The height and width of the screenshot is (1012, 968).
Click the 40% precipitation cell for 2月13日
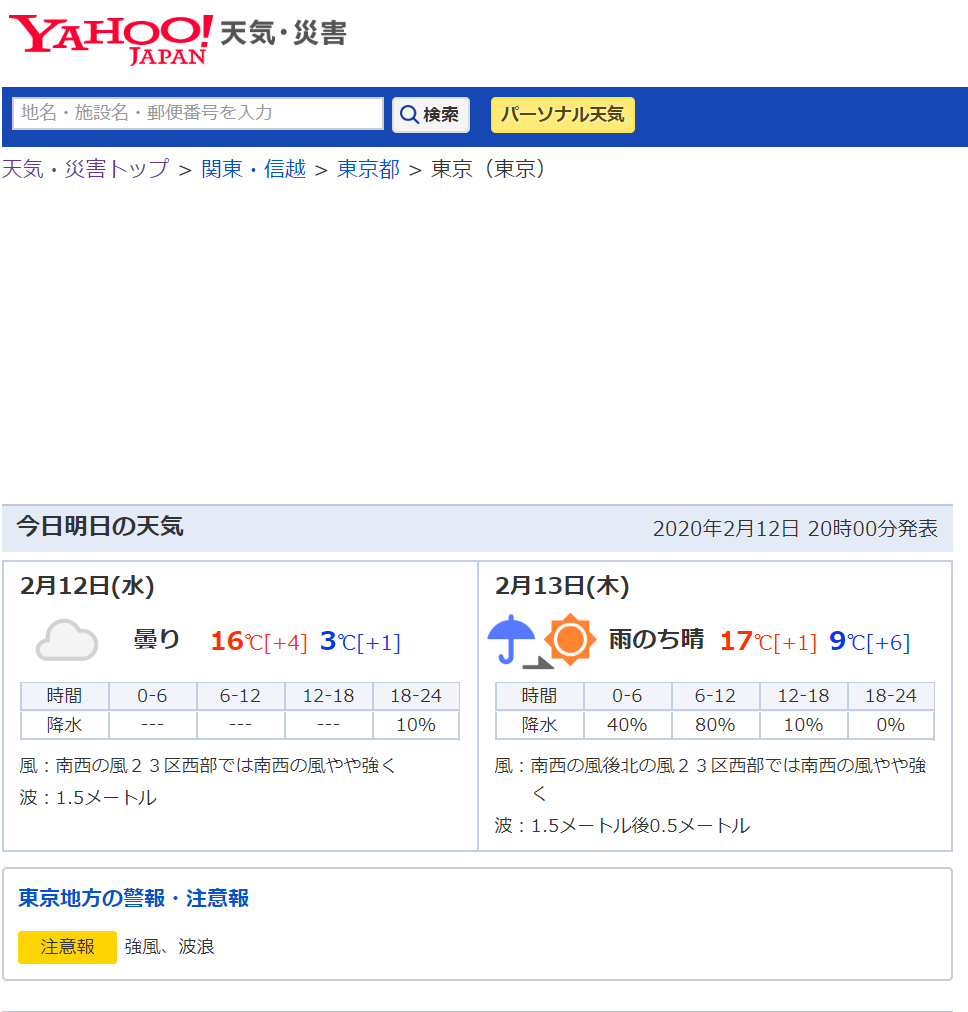click(627, 725)
